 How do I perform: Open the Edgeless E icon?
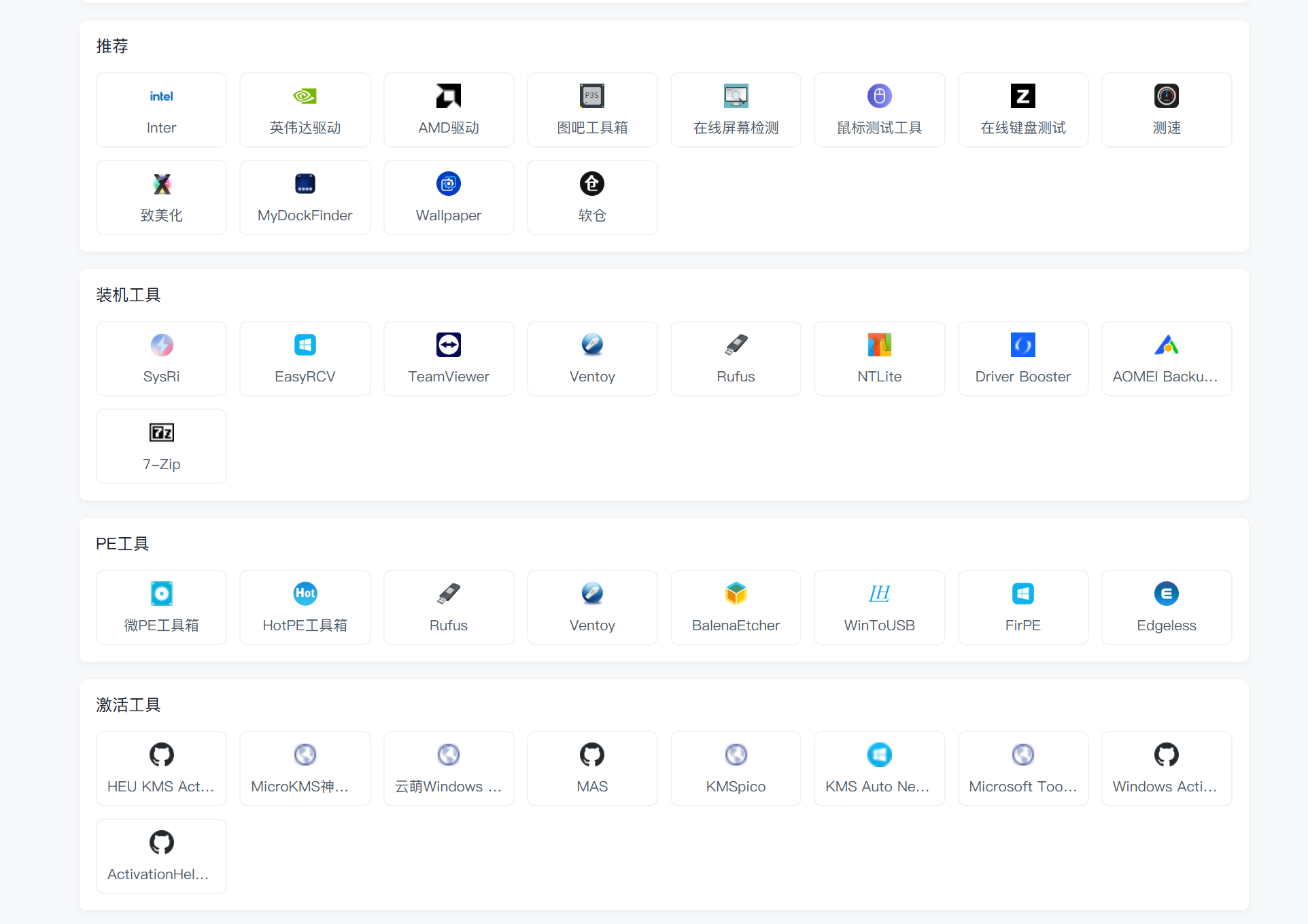(x=1167, y=594)
